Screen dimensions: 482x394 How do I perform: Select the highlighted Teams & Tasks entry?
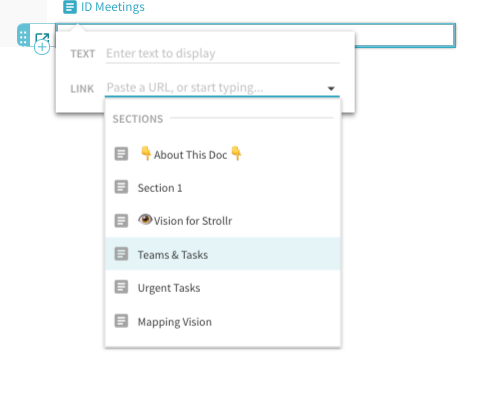coord(223,254)
